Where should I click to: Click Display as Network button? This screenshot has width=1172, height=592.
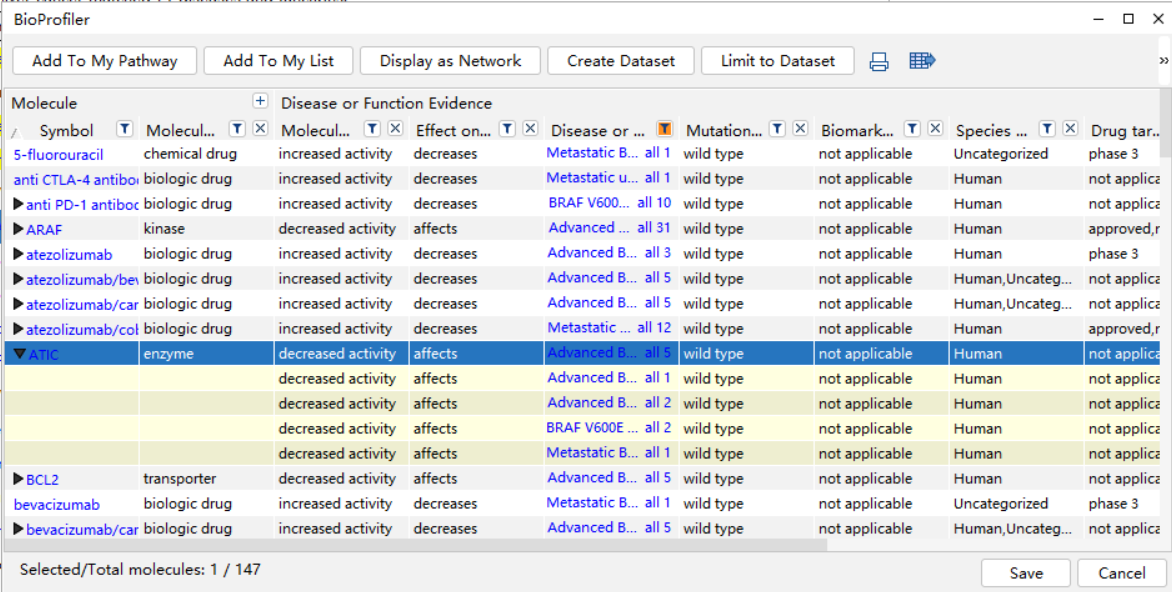coord(450,61)
